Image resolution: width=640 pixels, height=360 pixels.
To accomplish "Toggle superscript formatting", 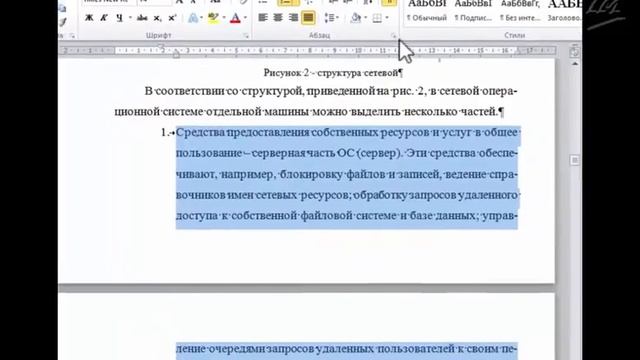I will coord(172,18).
